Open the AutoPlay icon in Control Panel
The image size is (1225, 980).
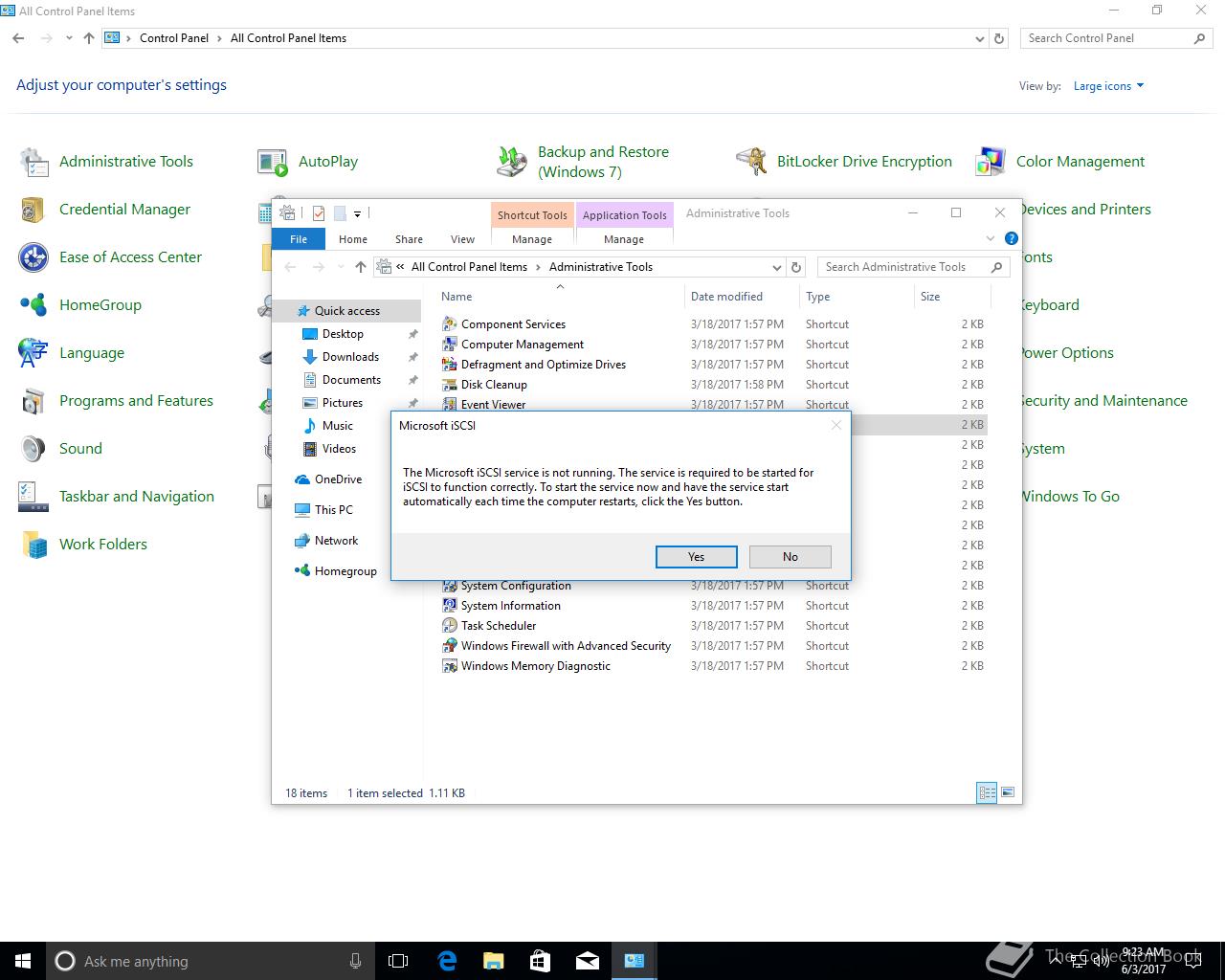[273, 162]
